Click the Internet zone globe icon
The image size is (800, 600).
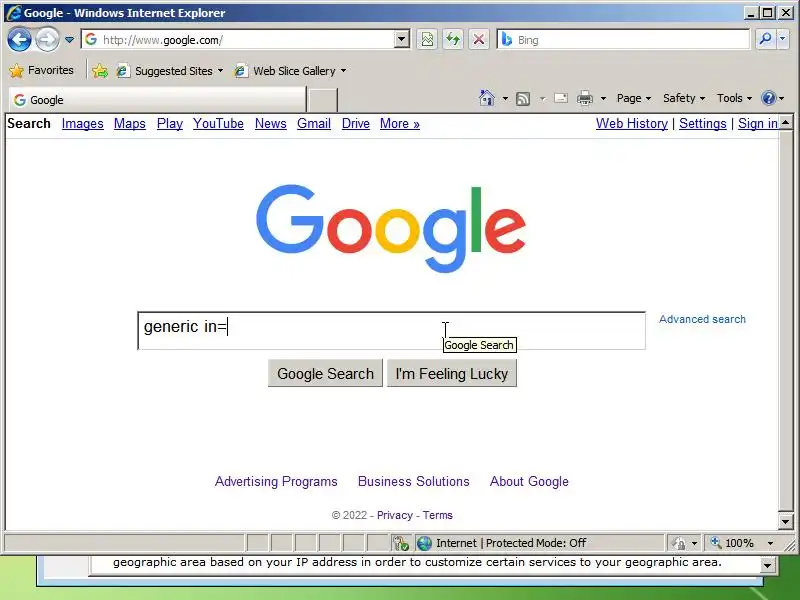(424, 543)
